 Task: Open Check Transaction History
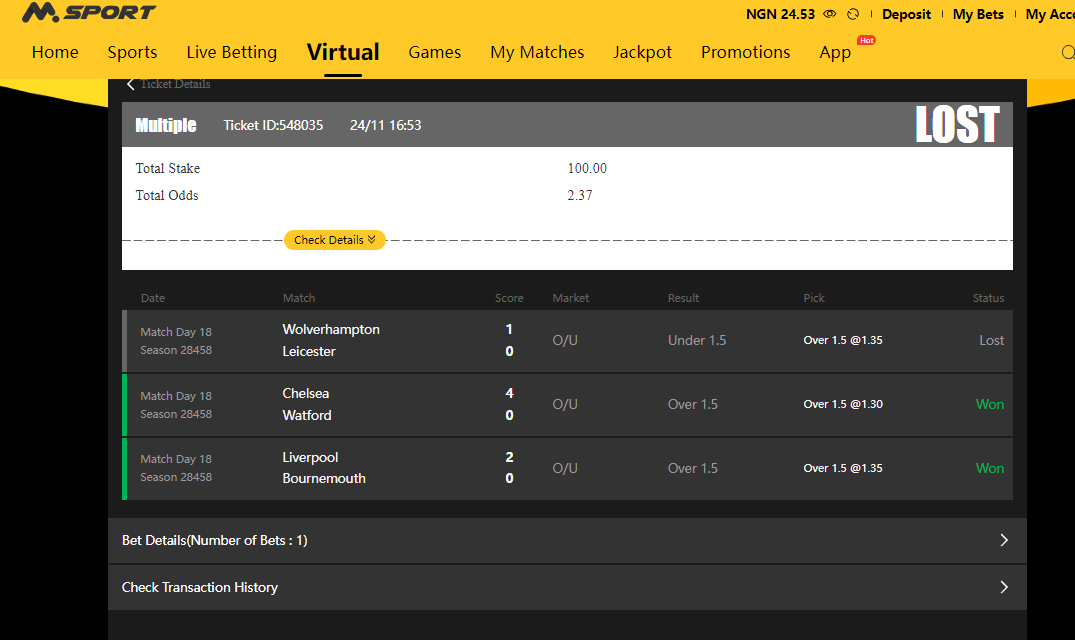tap(566, 587)
